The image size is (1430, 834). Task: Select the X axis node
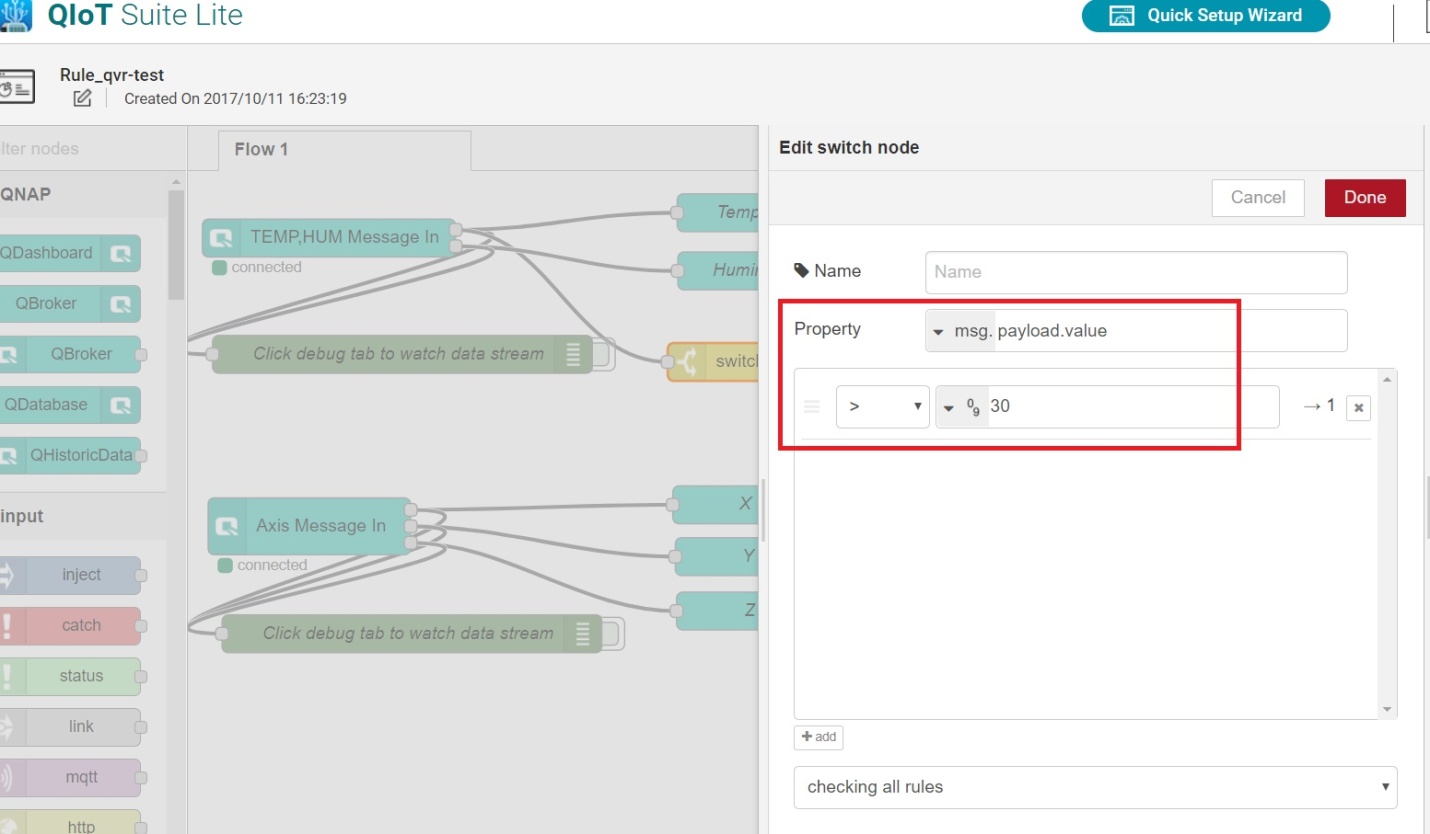(x=716, y=505)
